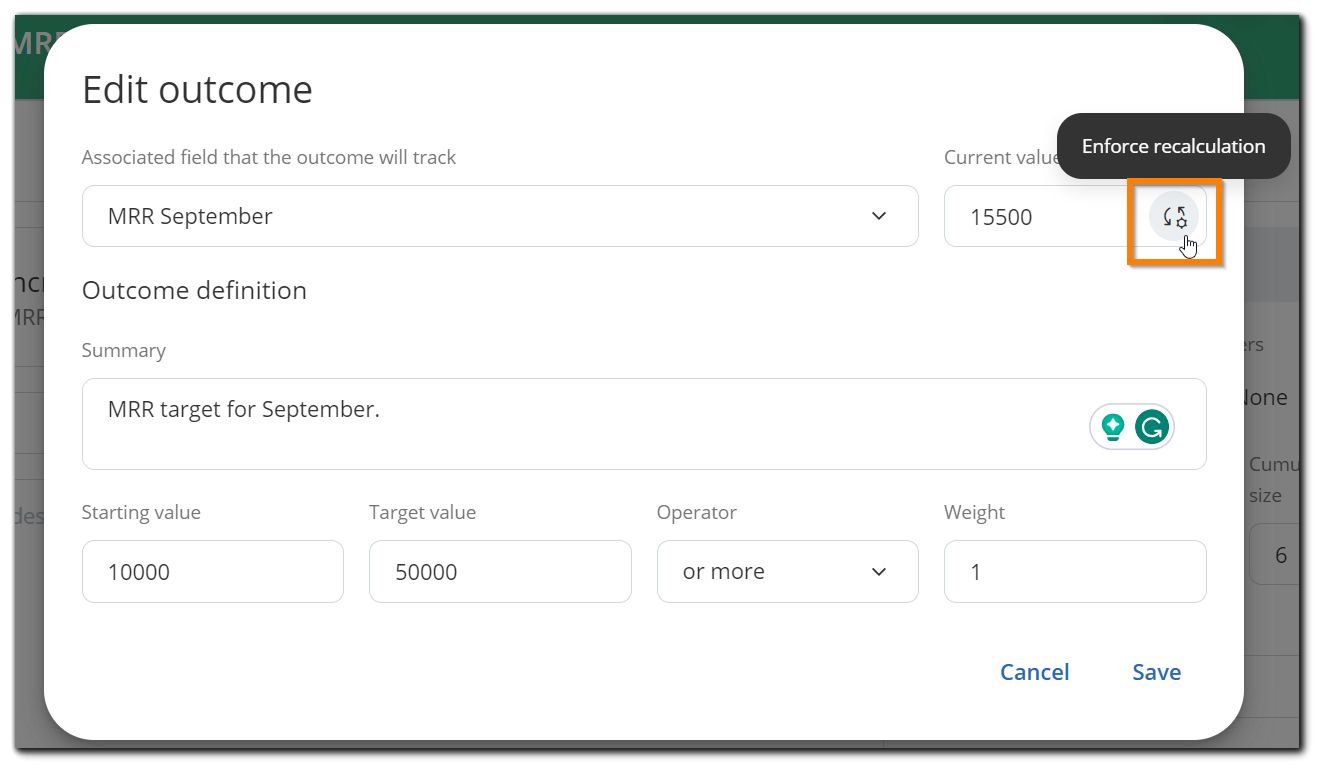Click the 'Starting value' label
The image size is (1326, 775).
141,512
